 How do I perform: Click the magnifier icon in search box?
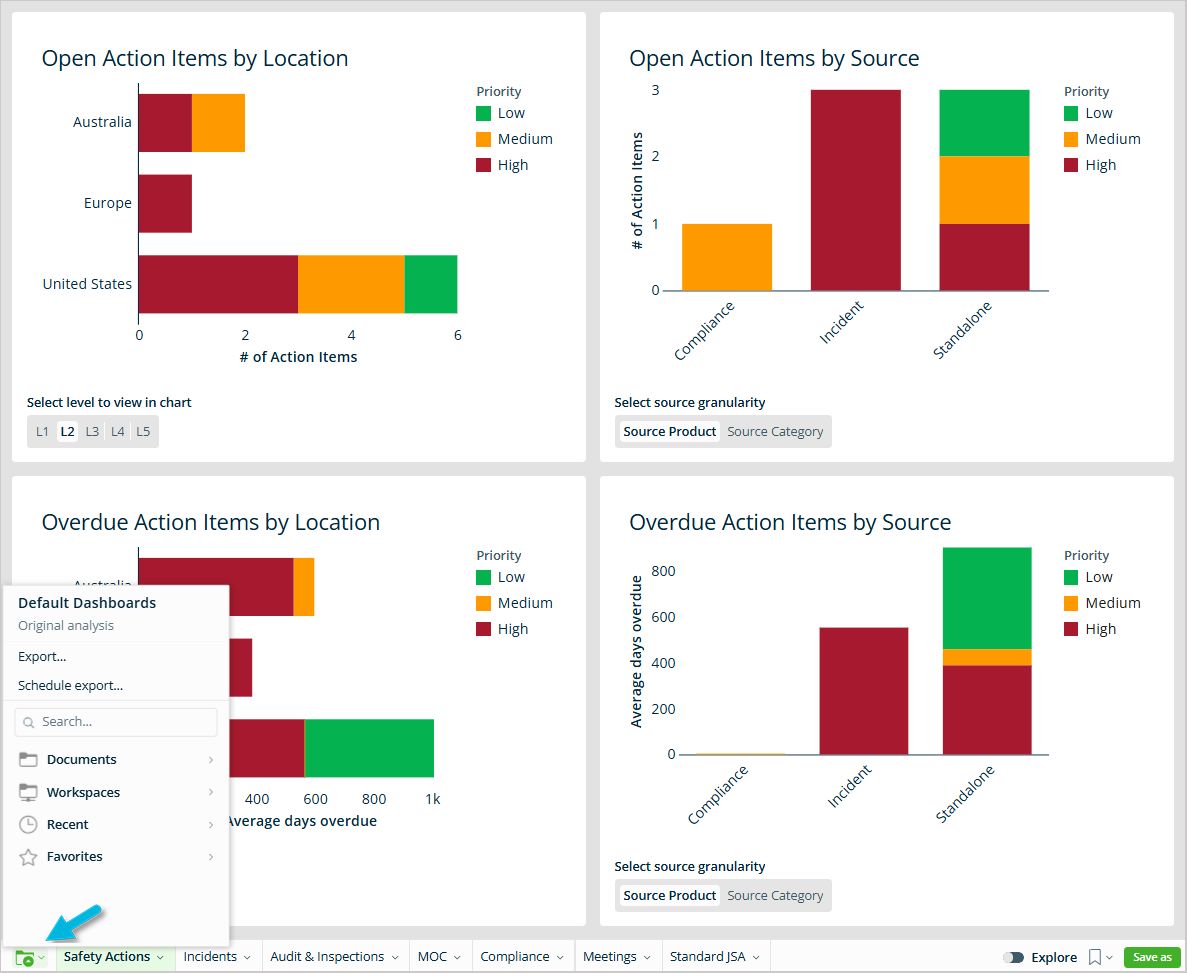29,722
